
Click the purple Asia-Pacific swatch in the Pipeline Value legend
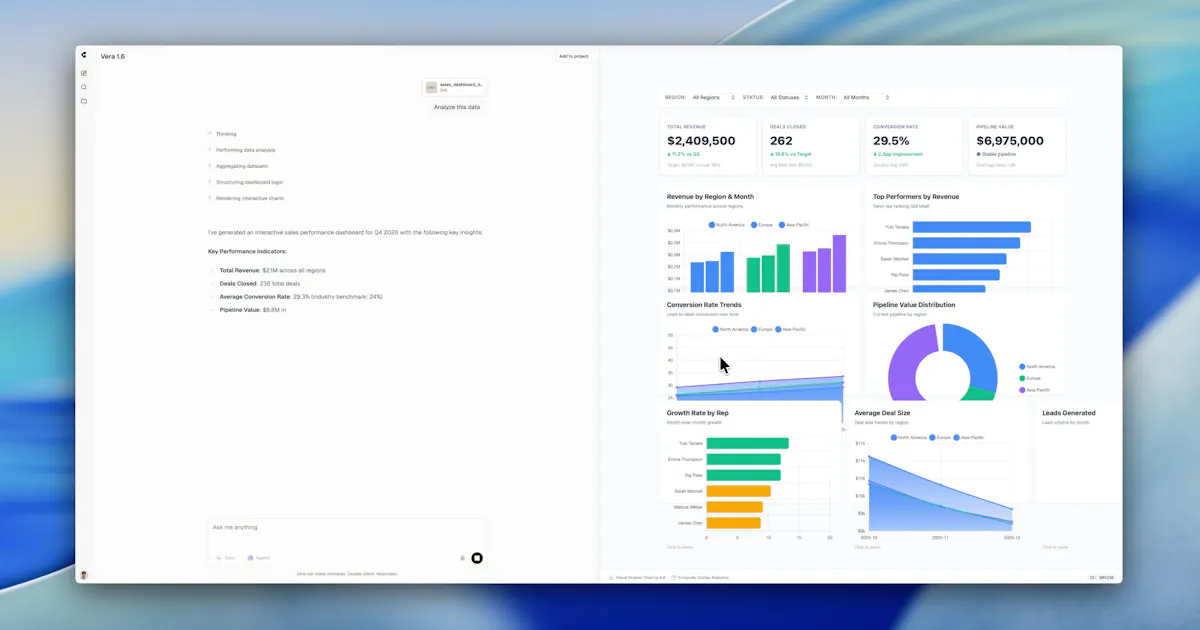(1022, 390)
